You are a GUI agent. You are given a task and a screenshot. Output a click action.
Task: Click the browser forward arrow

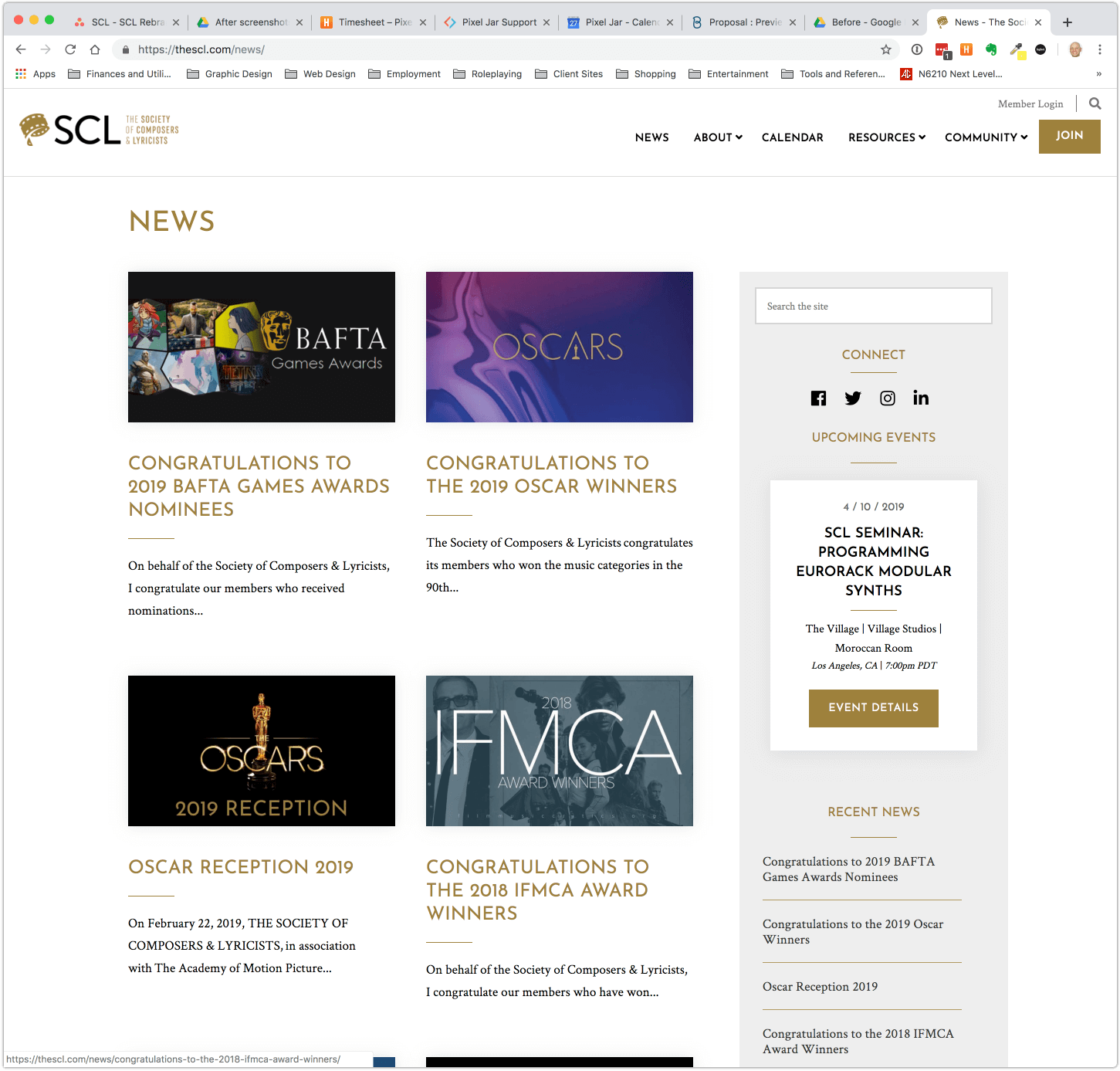(x=46, y=49)
